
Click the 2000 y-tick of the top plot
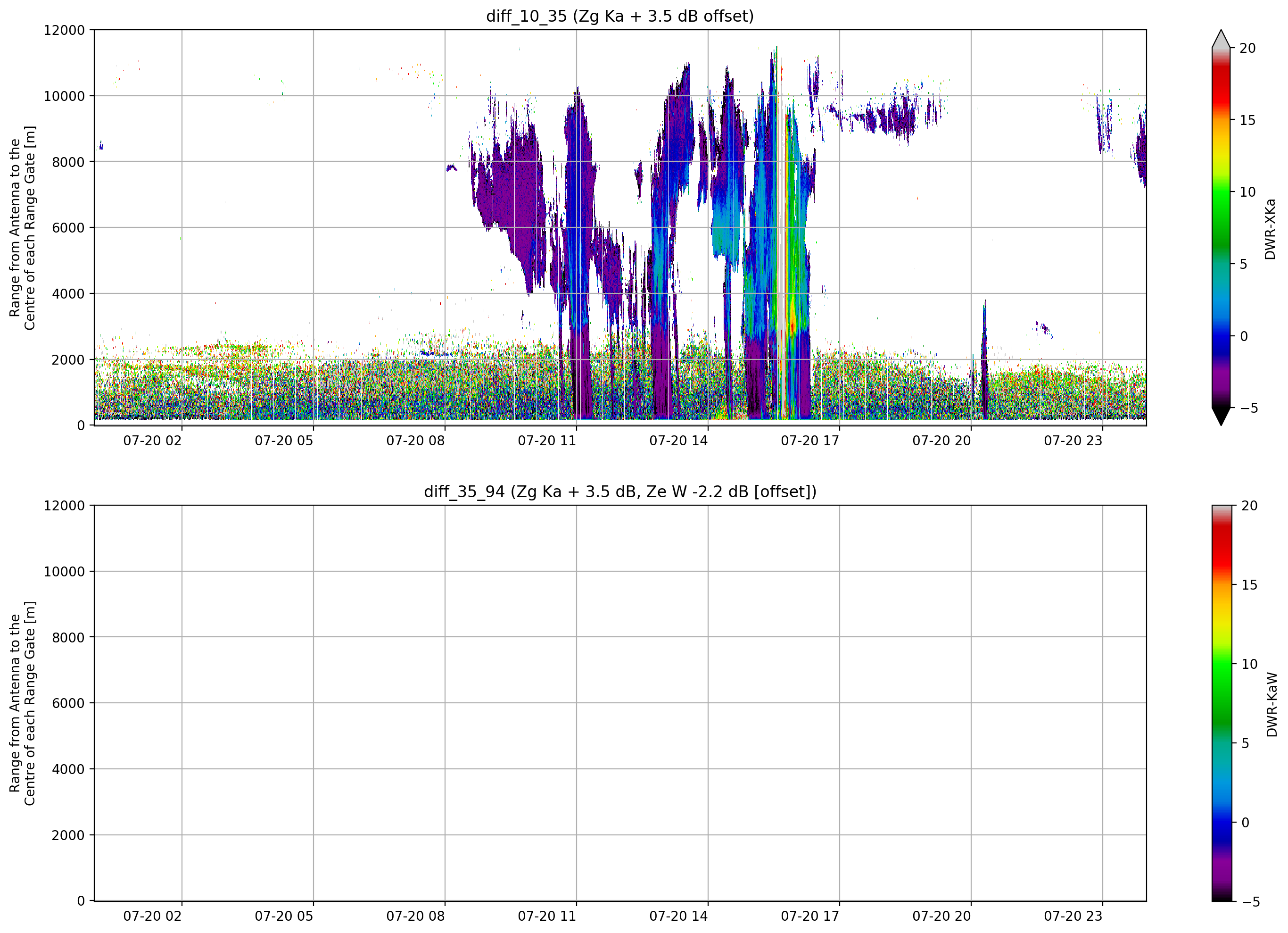tap(68, 360)
